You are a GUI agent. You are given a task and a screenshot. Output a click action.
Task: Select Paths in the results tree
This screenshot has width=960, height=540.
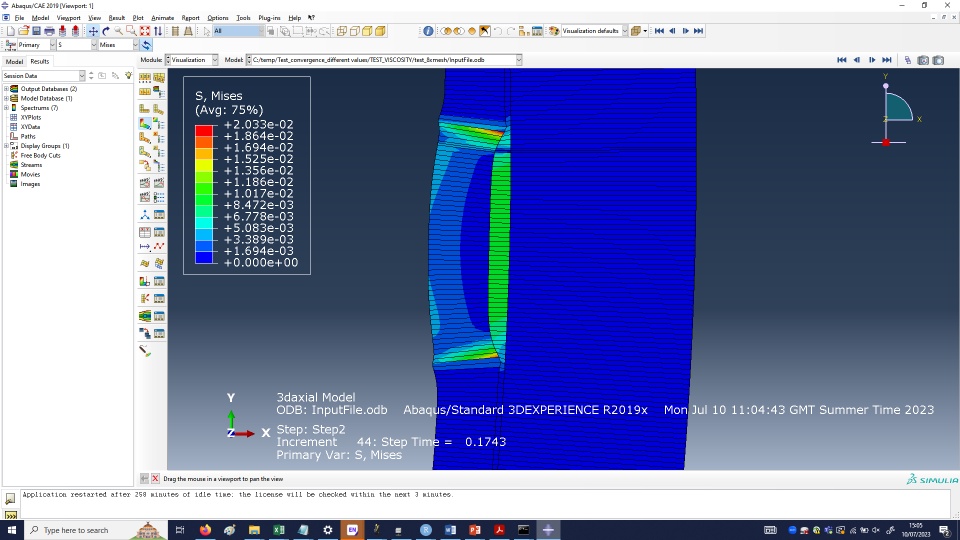pos(28,137)
